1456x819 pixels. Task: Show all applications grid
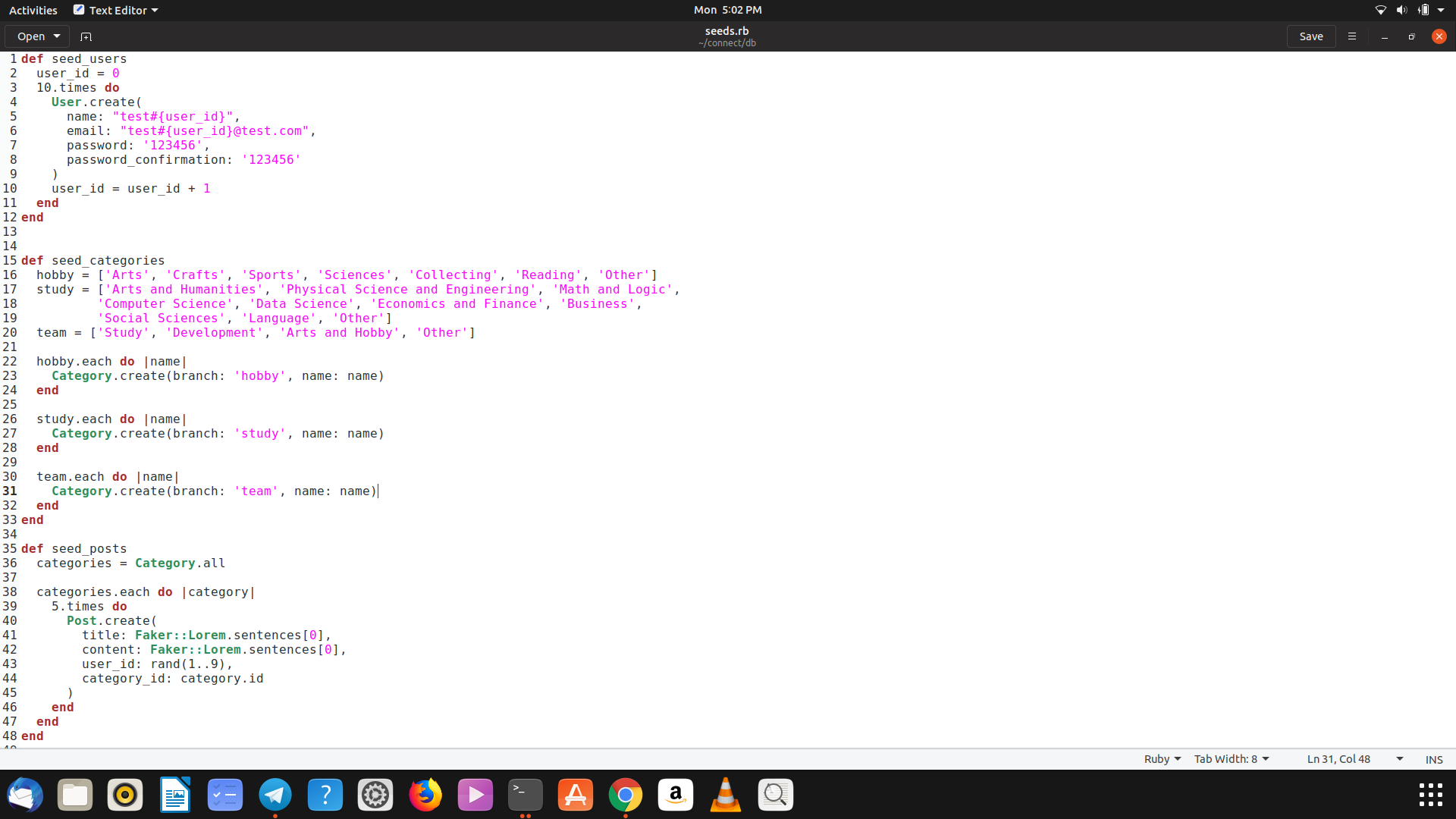pyautogui.click(x=1430, y=795)
